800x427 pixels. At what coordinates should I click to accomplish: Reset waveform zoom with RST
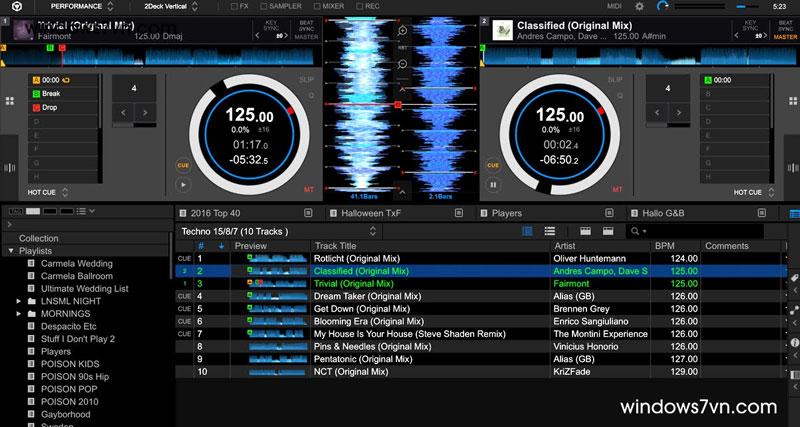pos(403,47)
